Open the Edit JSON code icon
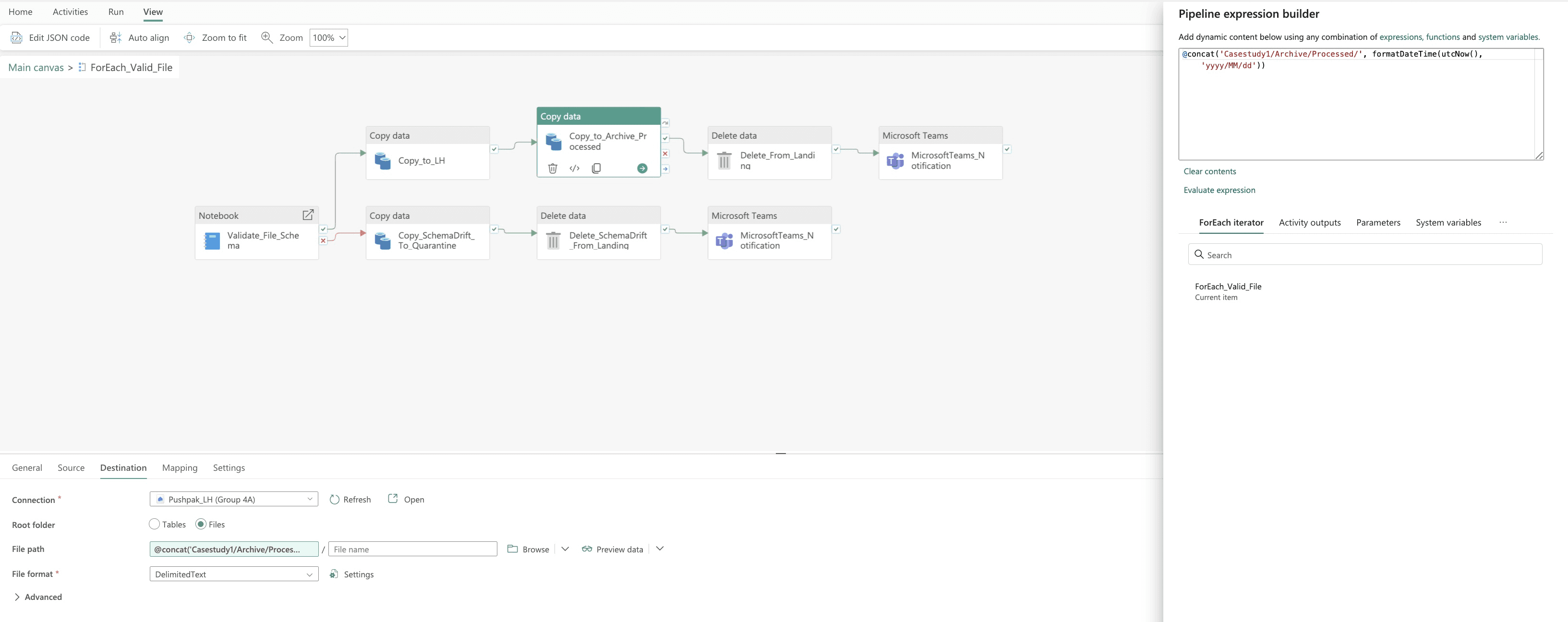Viewport: 1568px width, 622px height. pos(16,38)
